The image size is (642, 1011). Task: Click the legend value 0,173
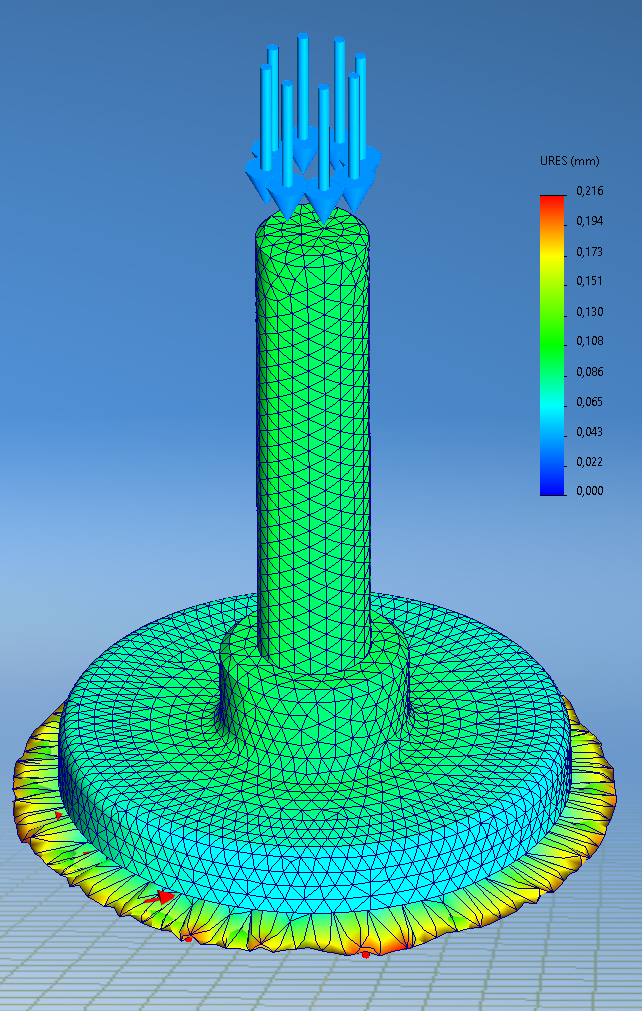tap(589, 251)
